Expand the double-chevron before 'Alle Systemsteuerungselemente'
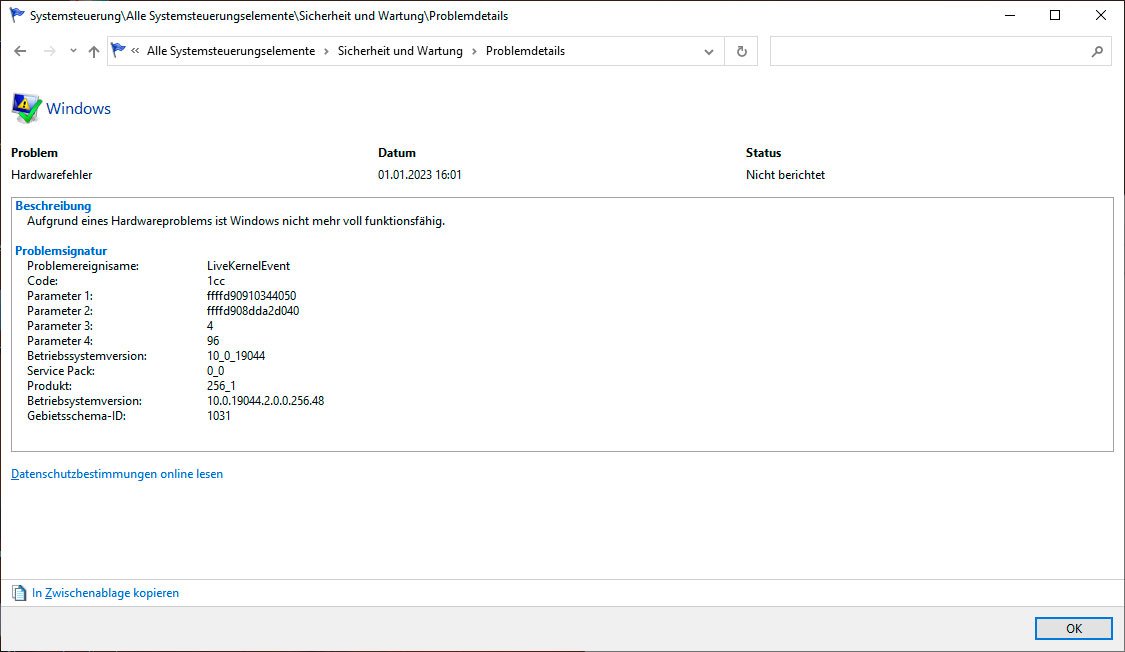Viewport: 1125px width, 652px height. click(135, 50)
